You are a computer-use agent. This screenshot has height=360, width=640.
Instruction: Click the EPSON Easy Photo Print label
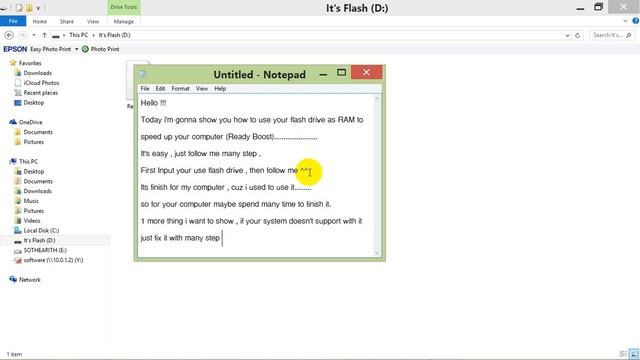(x=37, y=49)
